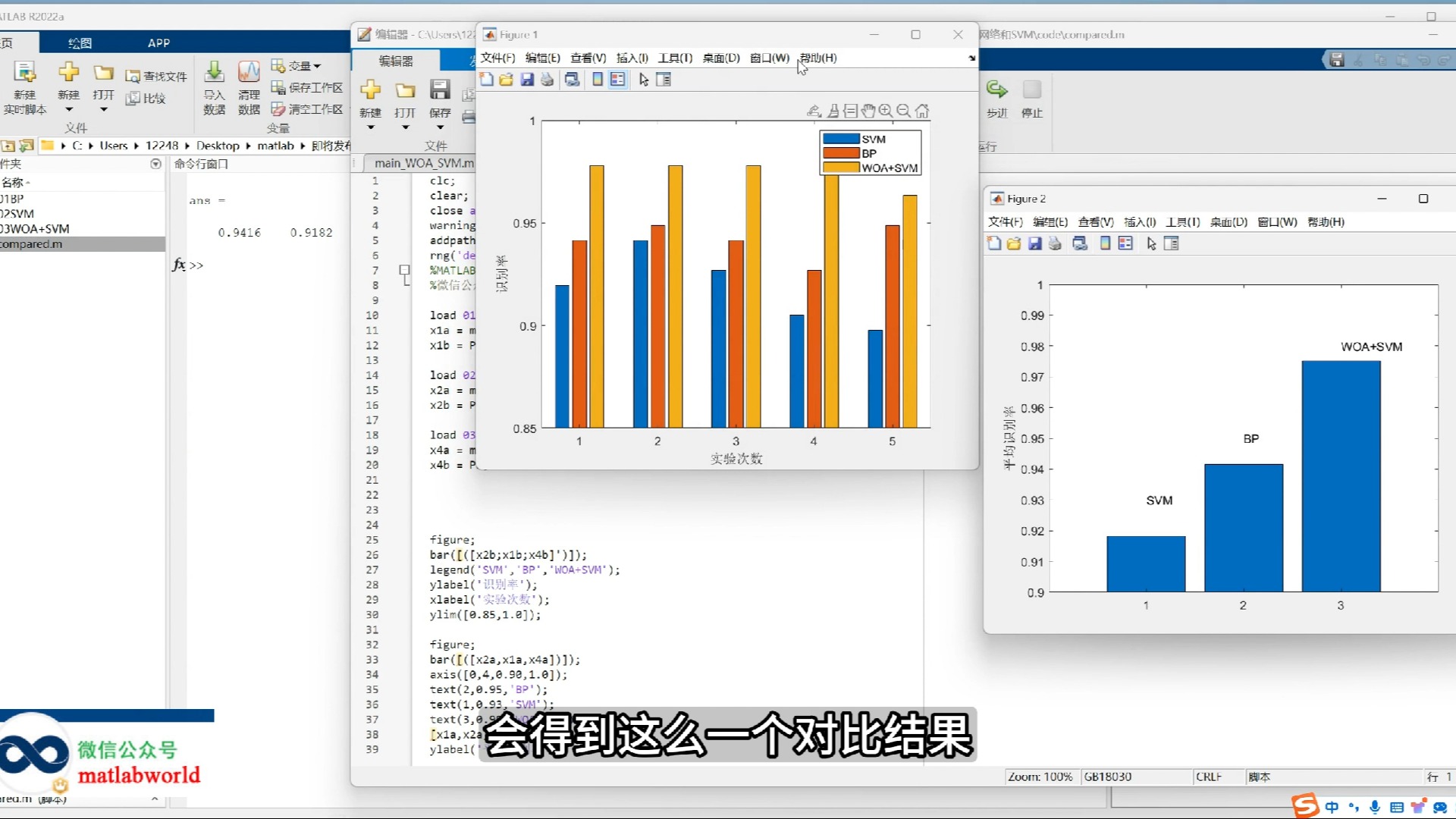Expand editor 打开 dropdown arrow

point(406,127)
